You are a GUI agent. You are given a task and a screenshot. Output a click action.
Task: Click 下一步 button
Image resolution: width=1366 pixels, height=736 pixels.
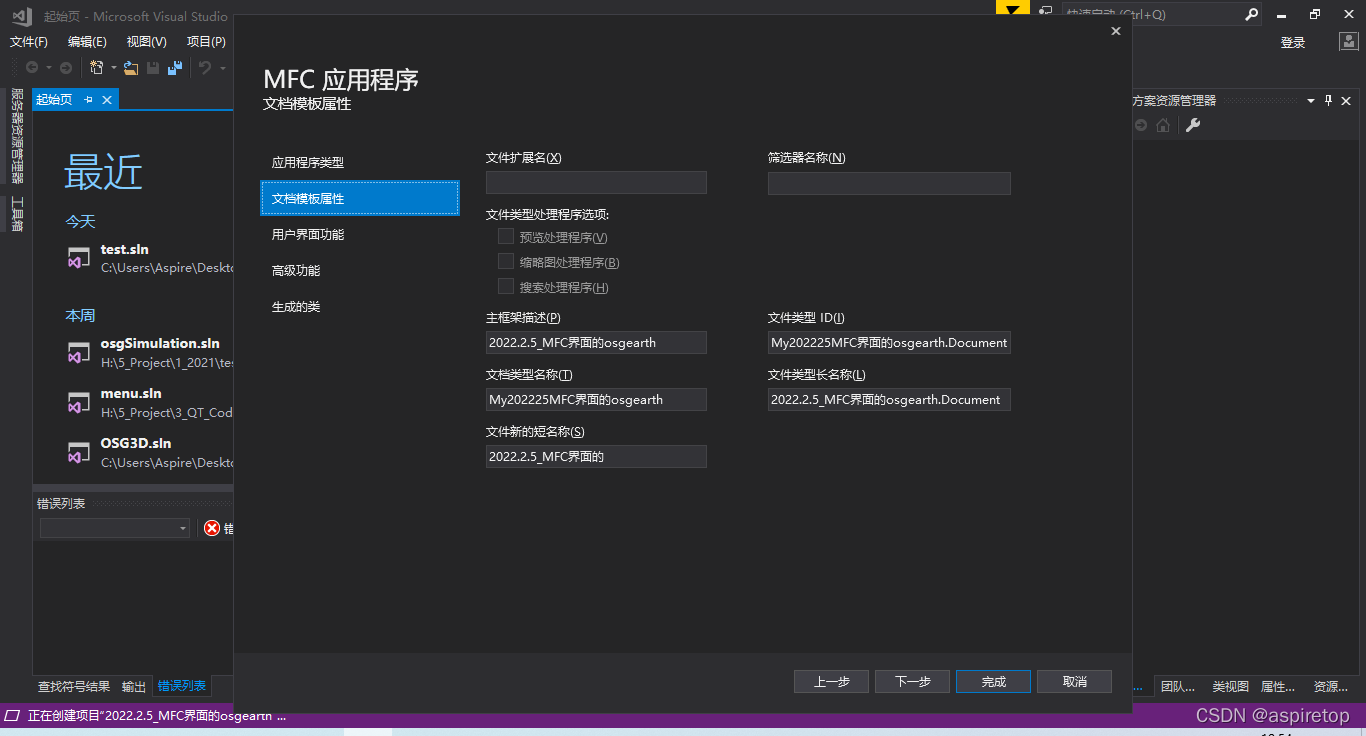coord(912,681)
